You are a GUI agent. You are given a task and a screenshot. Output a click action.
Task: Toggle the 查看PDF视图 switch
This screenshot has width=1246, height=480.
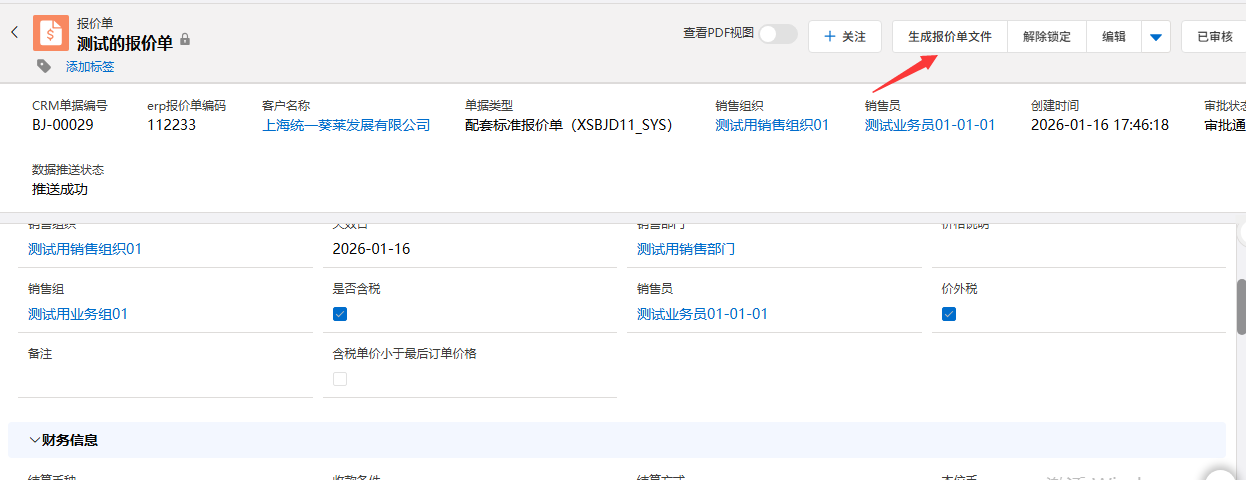coord(777,34)
